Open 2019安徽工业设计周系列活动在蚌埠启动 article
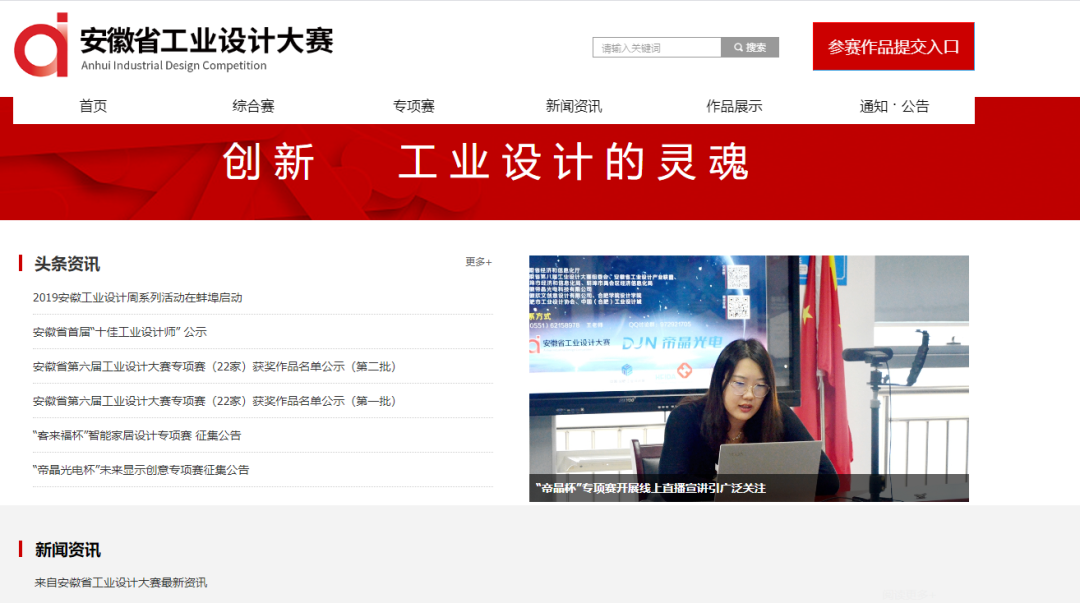Image resolution: width=1080 pixels, height=603 pixels. click(x=138, y=298)
